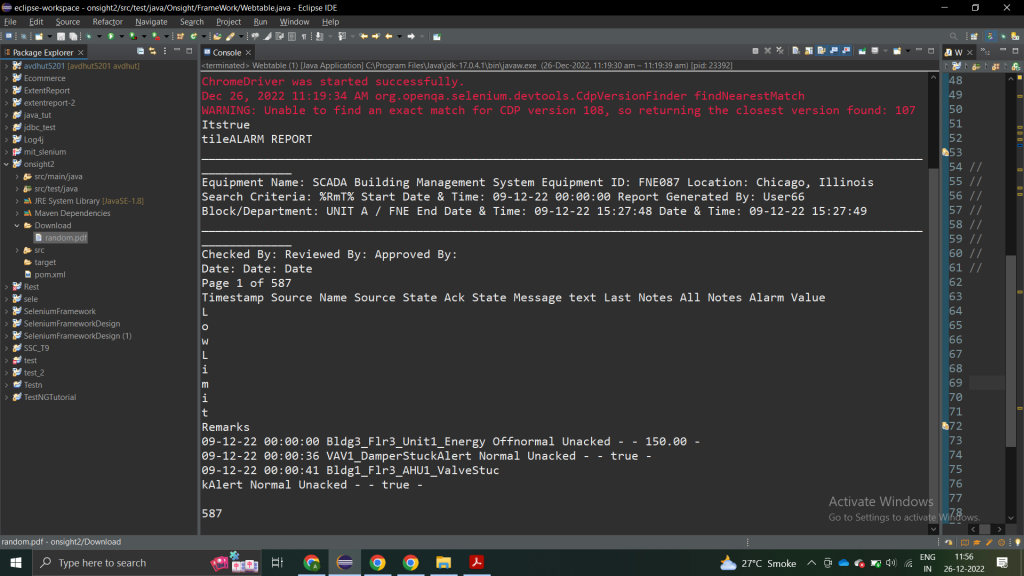Expand the Maven Dependencies node

(17, 213)
